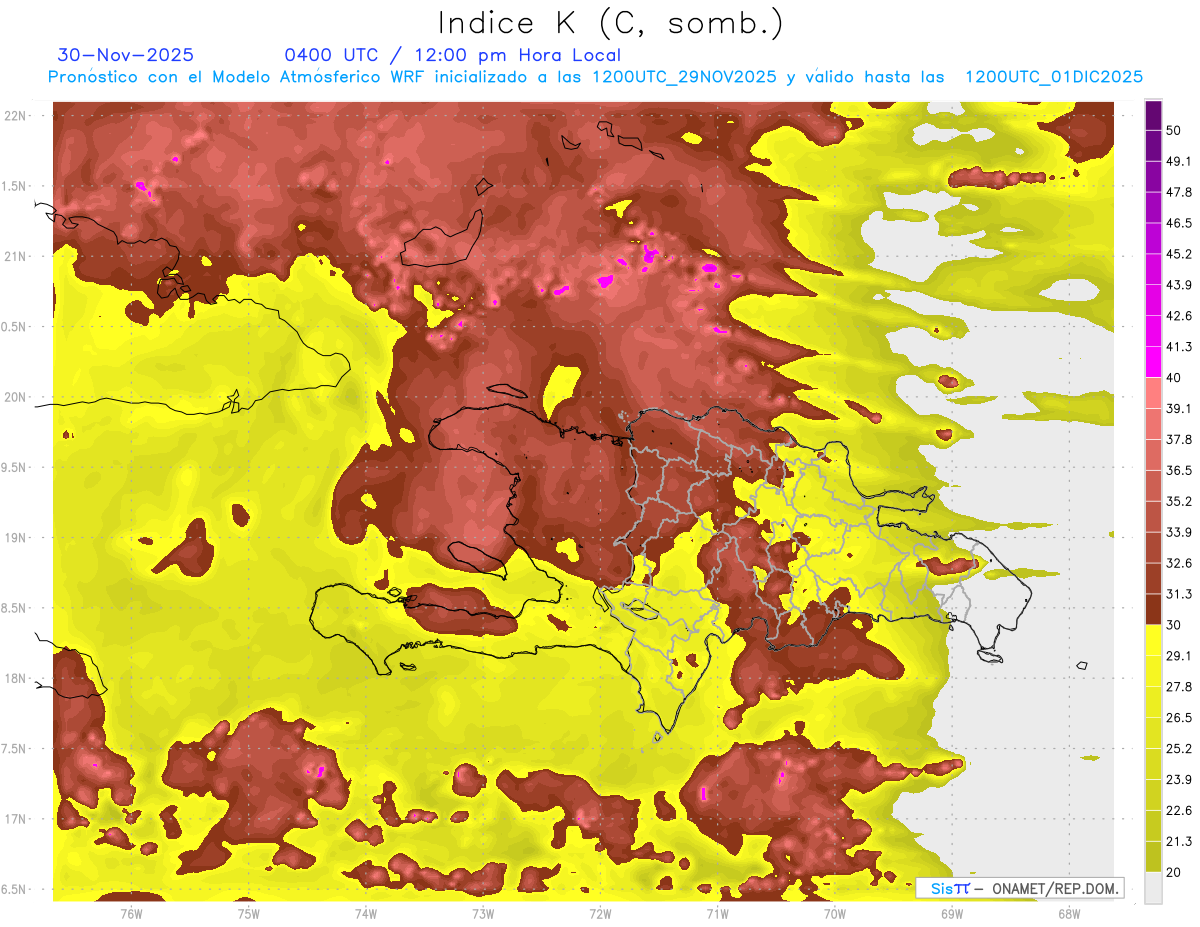The width and height of the screenshot is (1200, 927).
Task: Click the '20N' latitude label
Action: tap(16, 397)
